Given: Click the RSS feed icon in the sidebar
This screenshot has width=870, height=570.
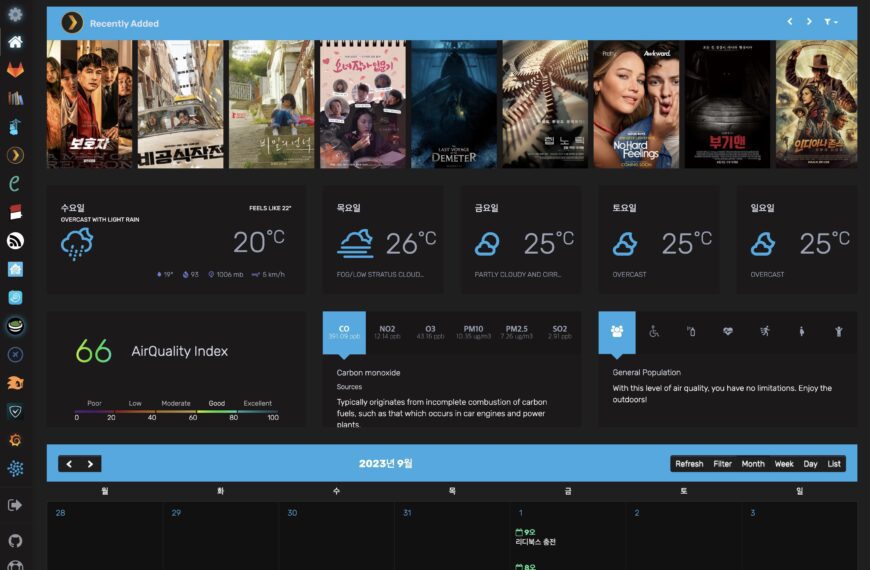Looking at the screenshot, I should [x=15, y=240].
